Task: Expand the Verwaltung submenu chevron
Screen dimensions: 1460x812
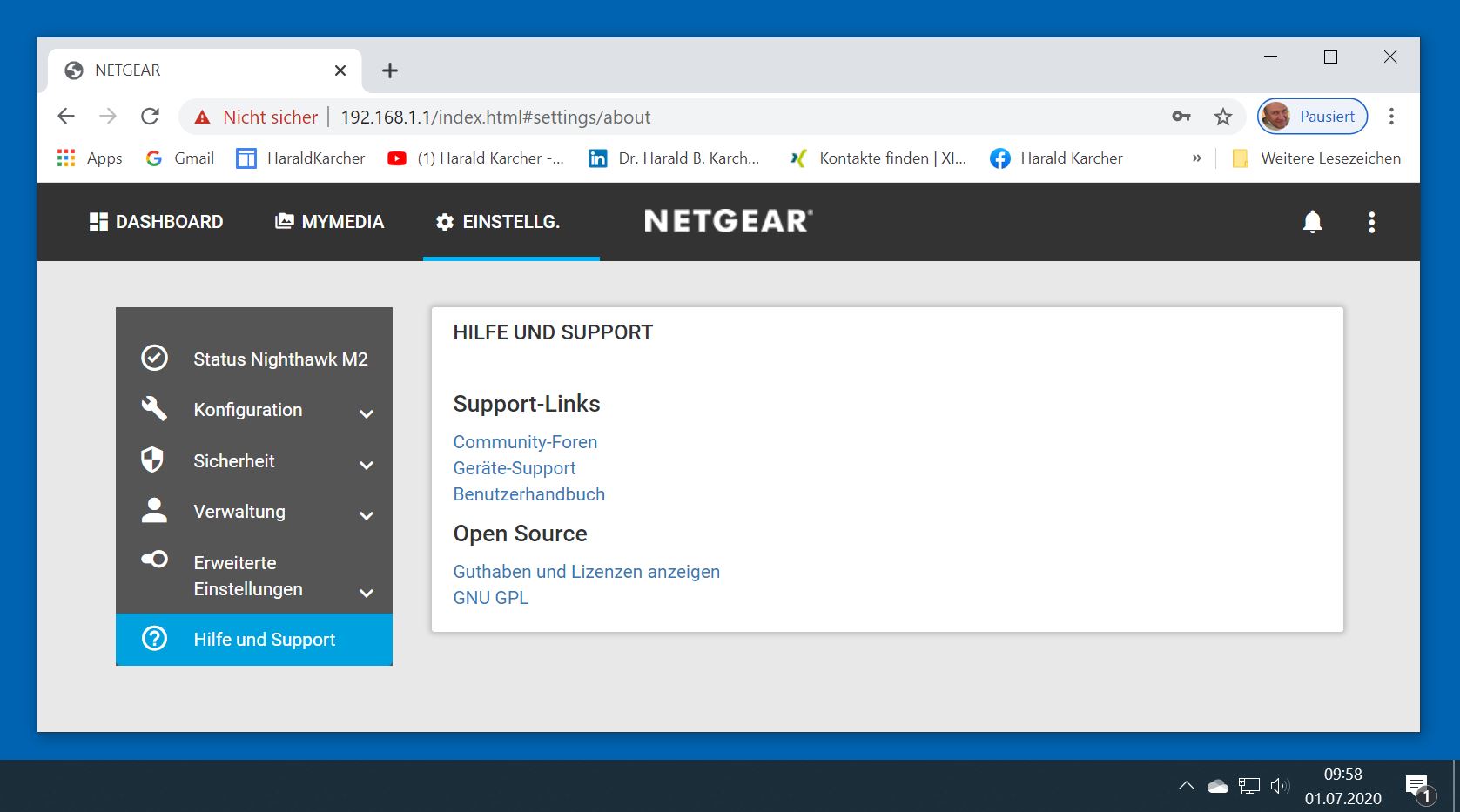Action: click(367, 515)
